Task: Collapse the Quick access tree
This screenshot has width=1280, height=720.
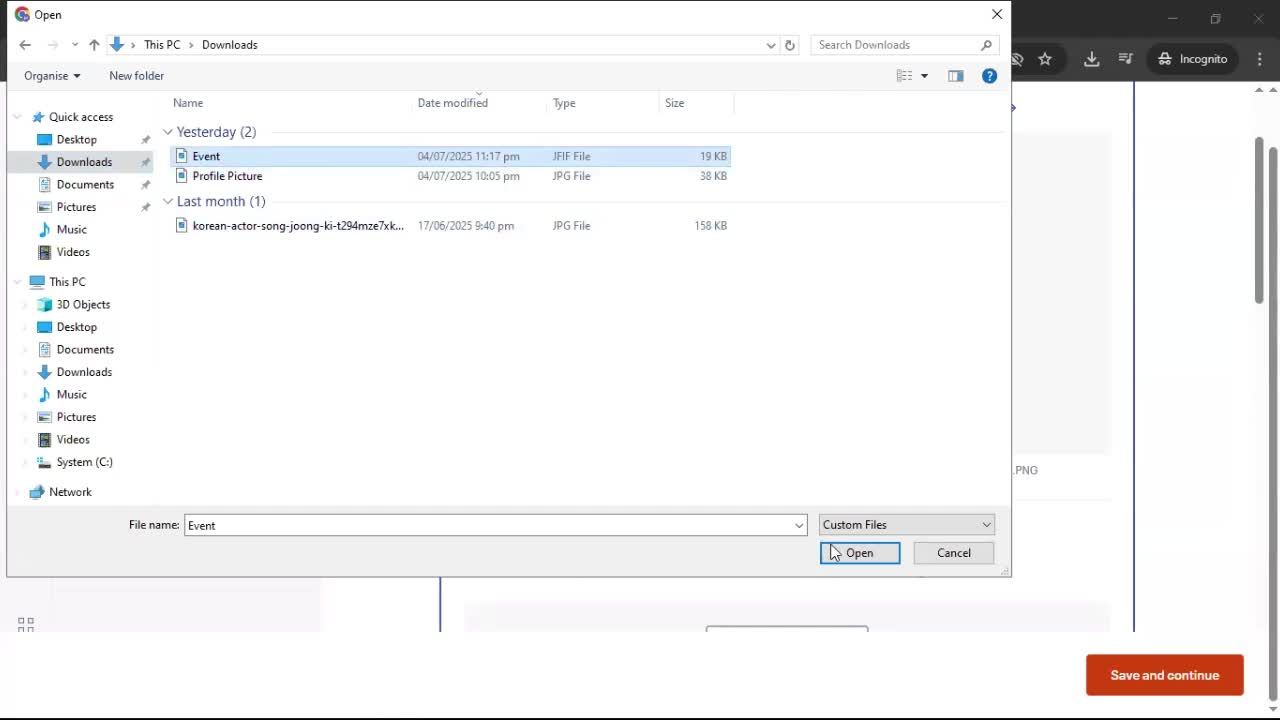Action: pyautogui.click(x=17, y=117)
